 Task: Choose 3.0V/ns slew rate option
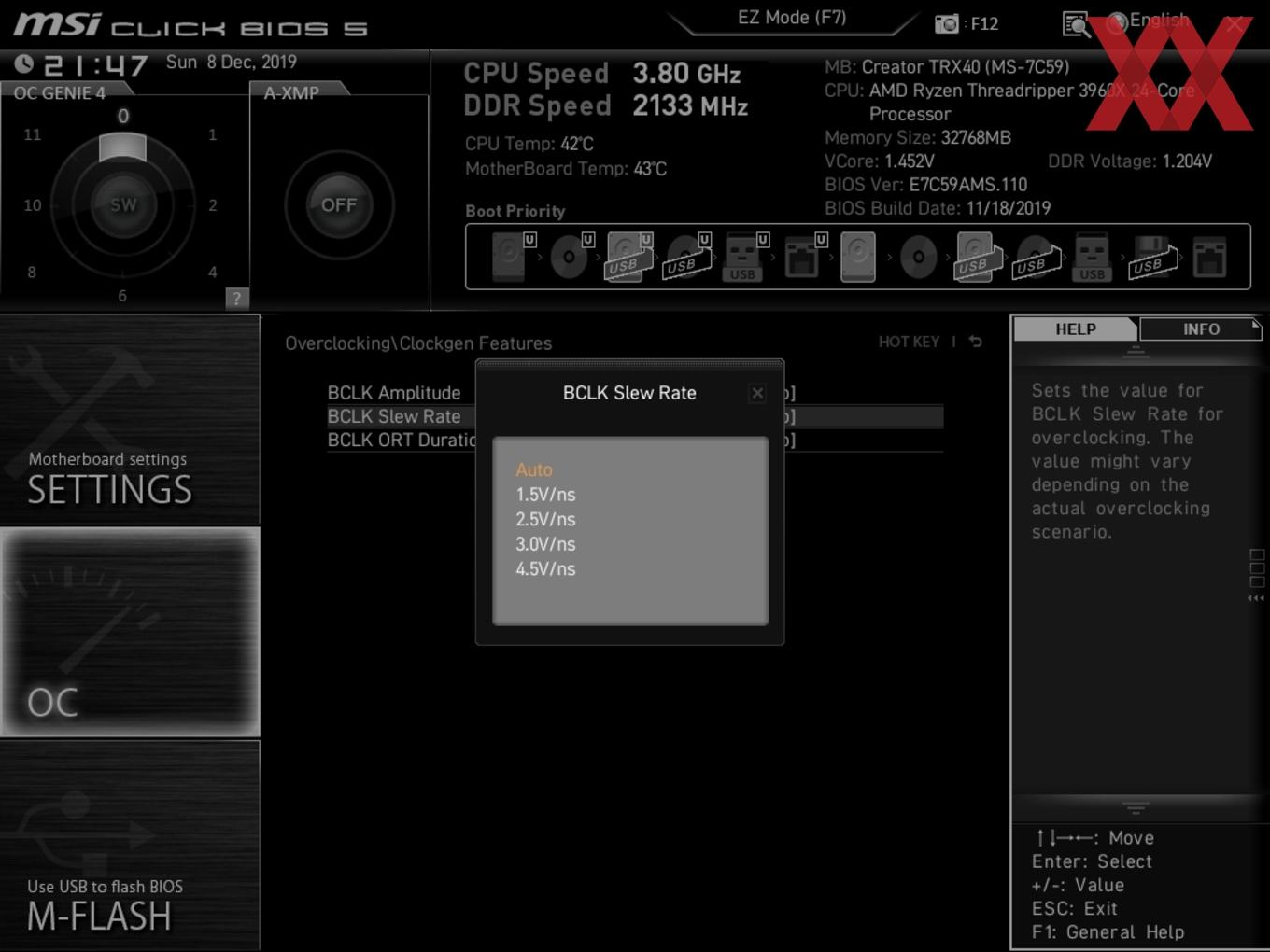(545, 544)
